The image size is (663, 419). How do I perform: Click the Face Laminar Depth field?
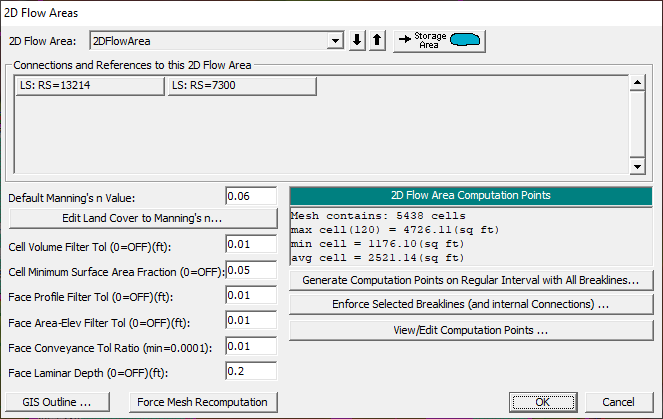(251, 370)
